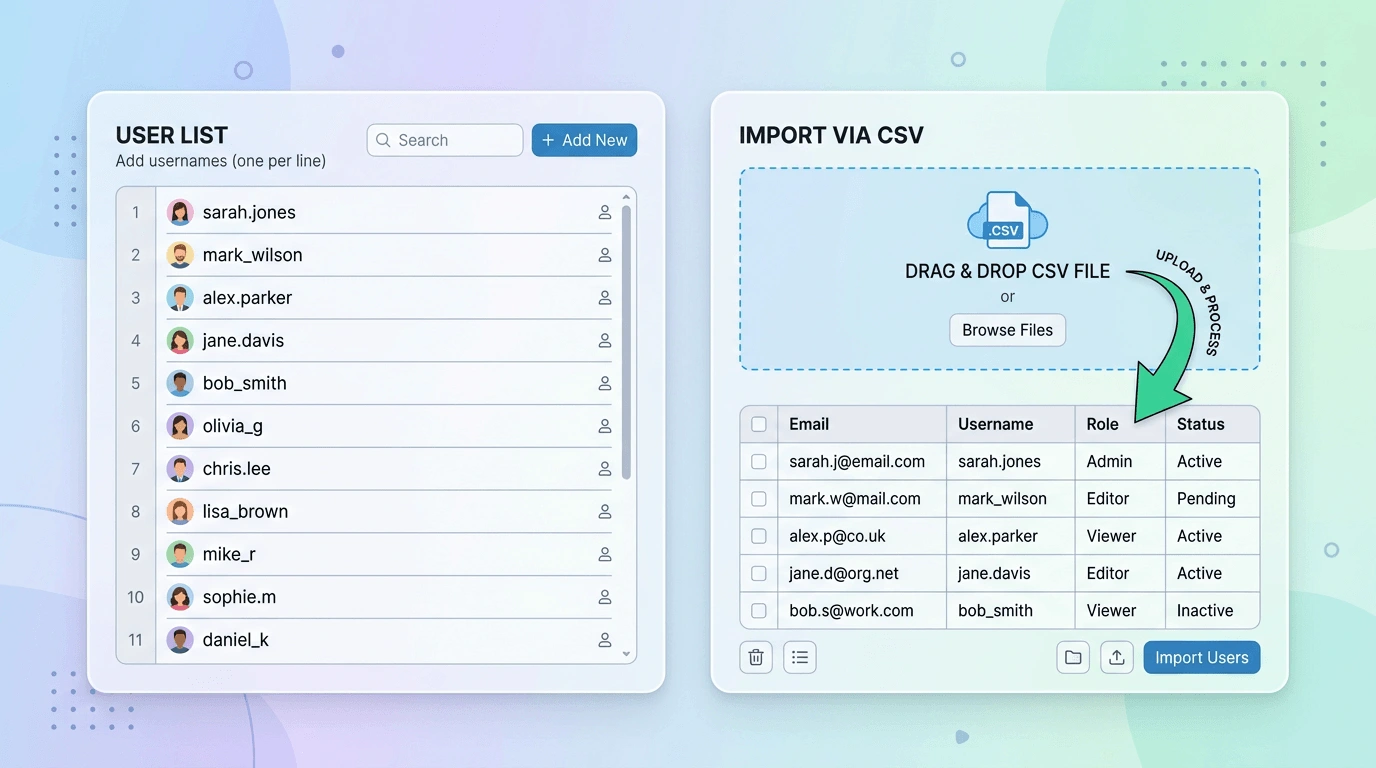Image resolution: width=1376 pixels, height=768 pixels.
Task: Click the person icon beside sarah.jones
Action: [x=604, y=212]
